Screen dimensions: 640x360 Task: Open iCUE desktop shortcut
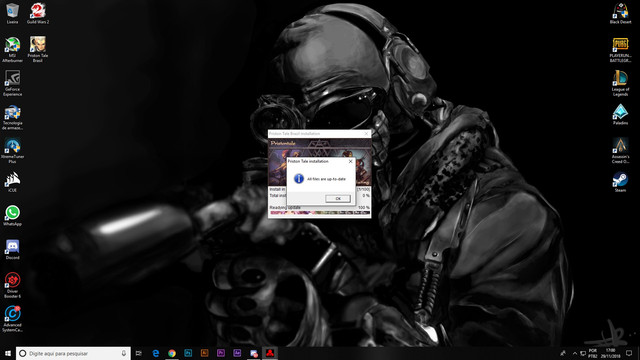(x=12, y=182)
